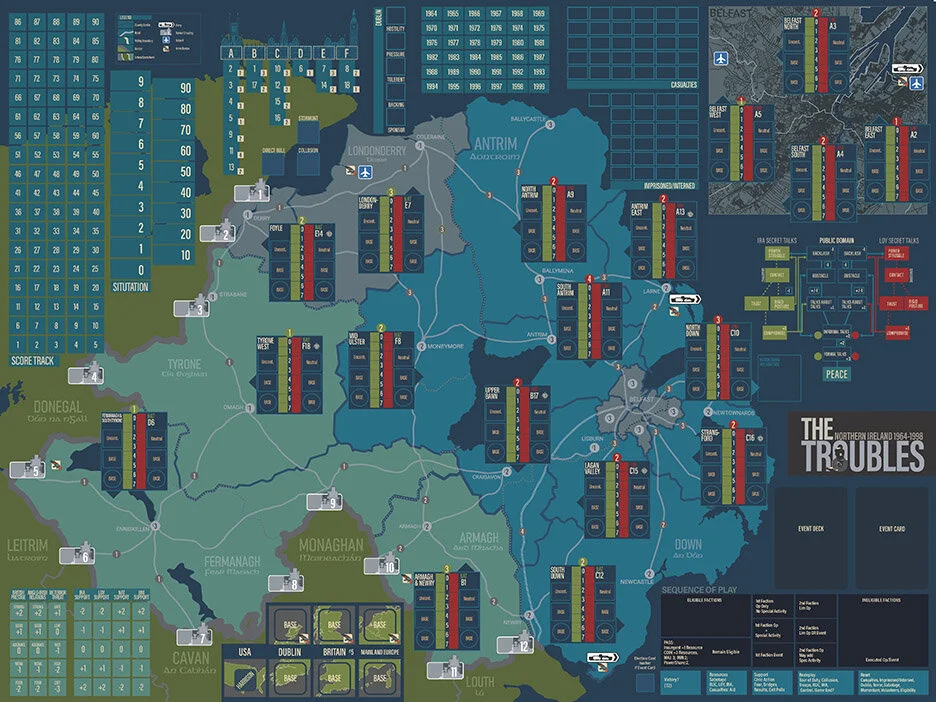Select border crossing marker 11 above Louth

coord(446,669)
